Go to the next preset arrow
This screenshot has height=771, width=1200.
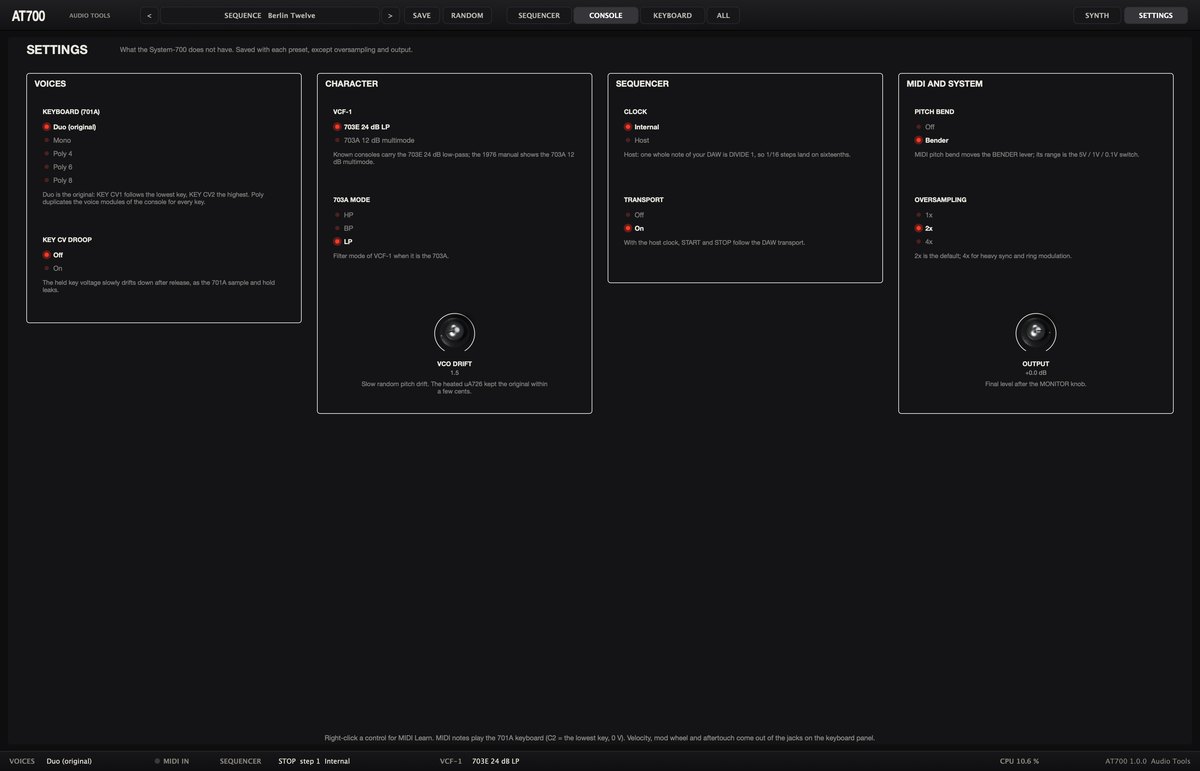[390, 15]
